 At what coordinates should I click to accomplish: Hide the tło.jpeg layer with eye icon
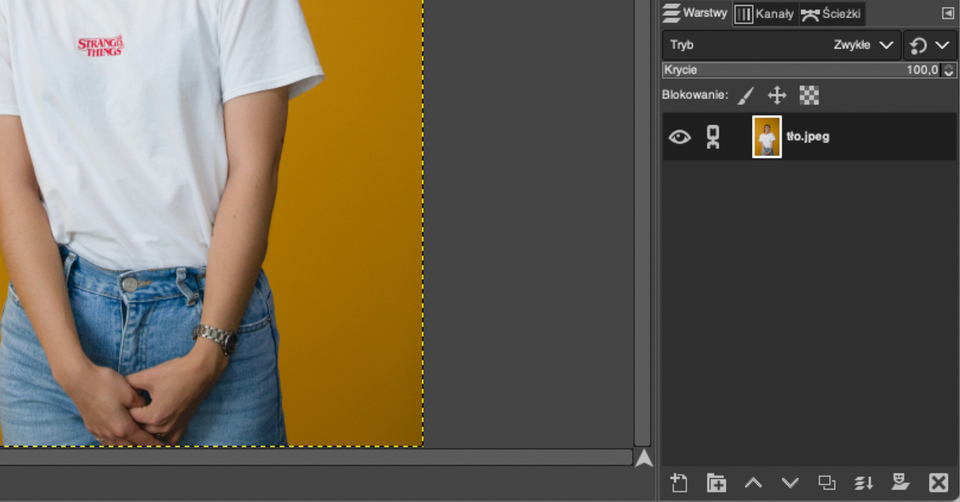point(680,137)
